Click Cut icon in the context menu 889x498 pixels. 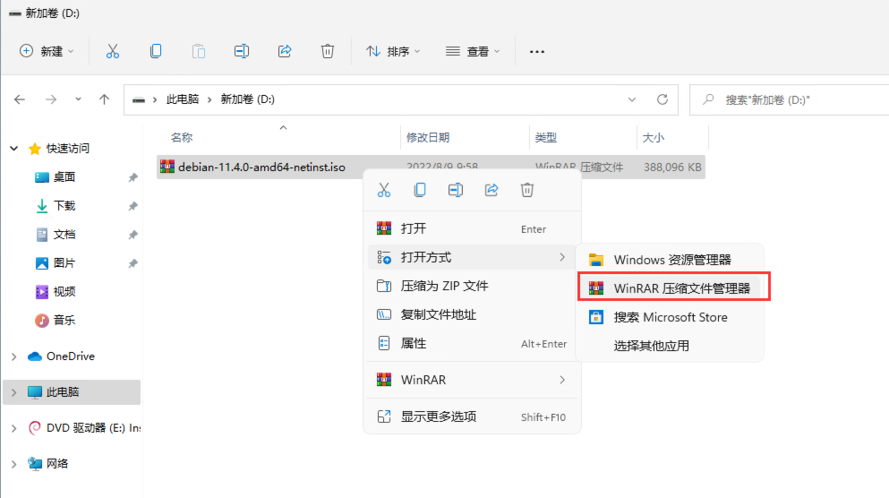(x=384, y=190)
